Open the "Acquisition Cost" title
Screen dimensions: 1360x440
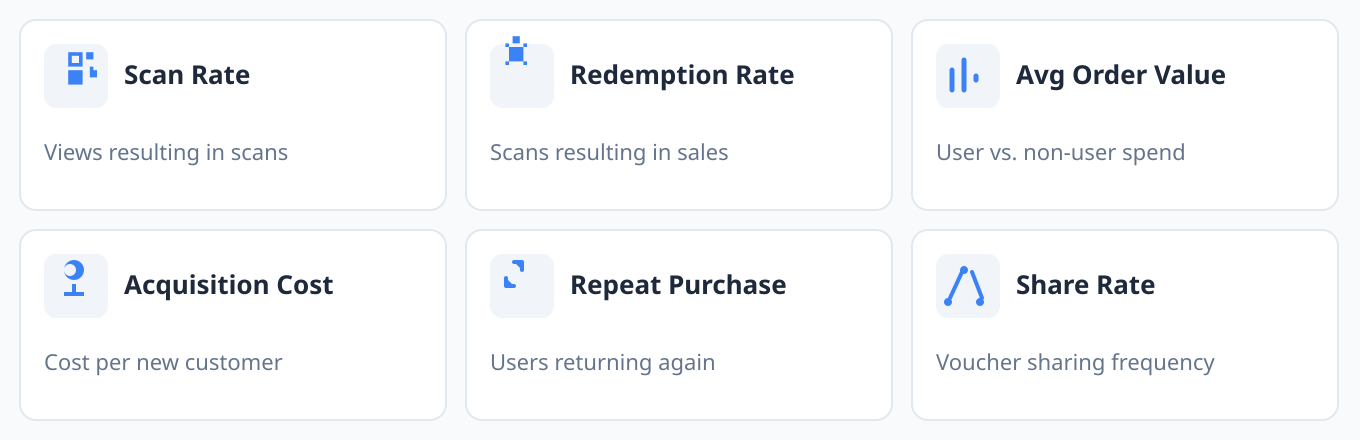point(228,286)
